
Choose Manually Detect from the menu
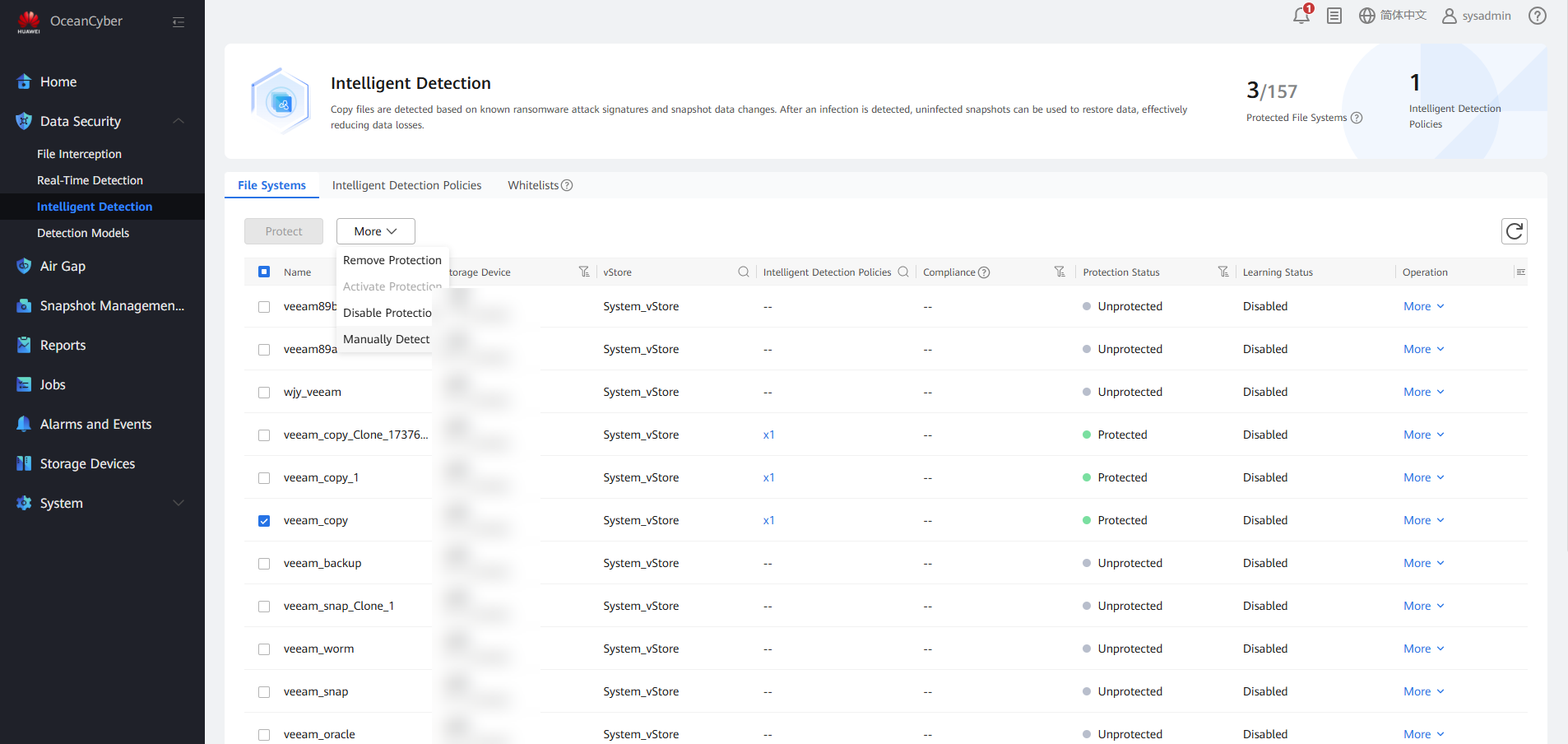(x=386, y=339)
